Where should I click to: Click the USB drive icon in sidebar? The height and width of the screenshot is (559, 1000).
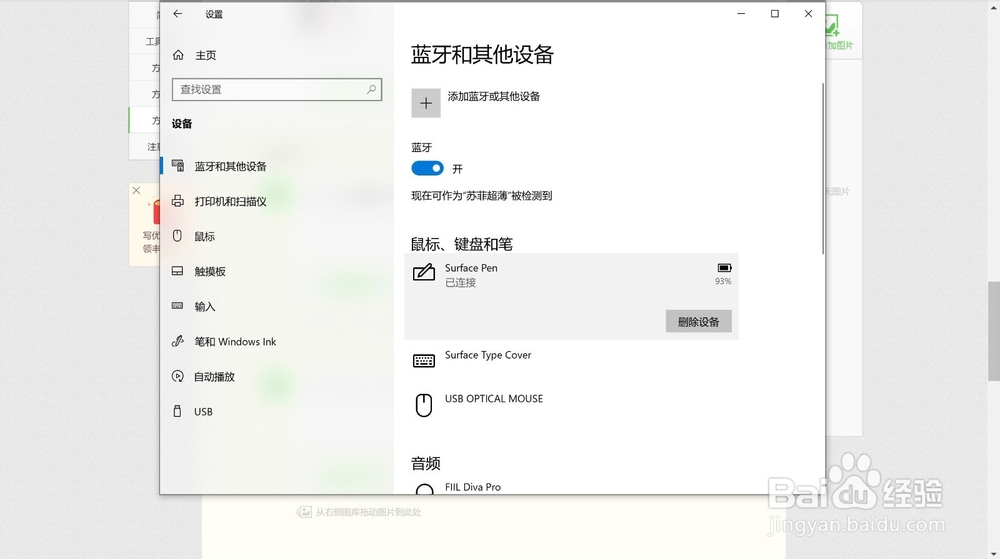point(177,411)
